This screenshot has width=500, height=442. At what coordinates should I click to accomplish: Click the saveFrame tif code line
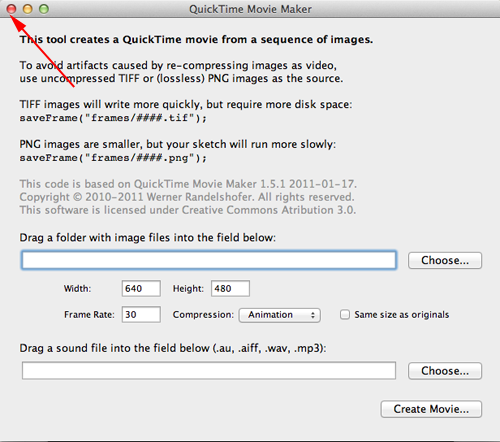tap(113, 118)
